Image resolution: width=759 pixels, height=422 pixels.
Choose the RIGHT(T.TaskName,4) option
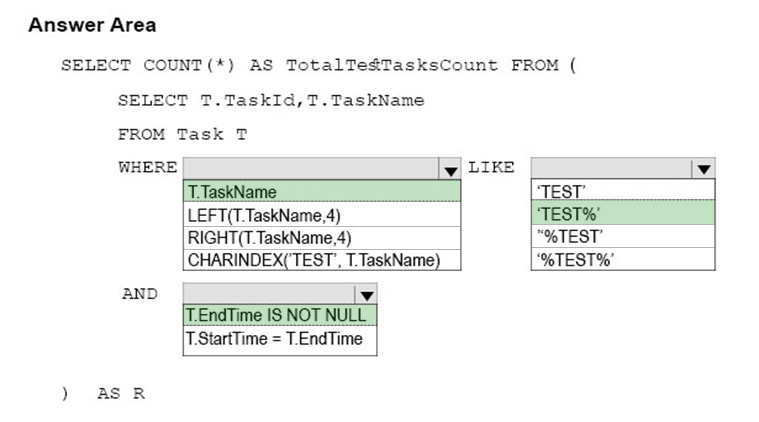(x=322, y=238)
